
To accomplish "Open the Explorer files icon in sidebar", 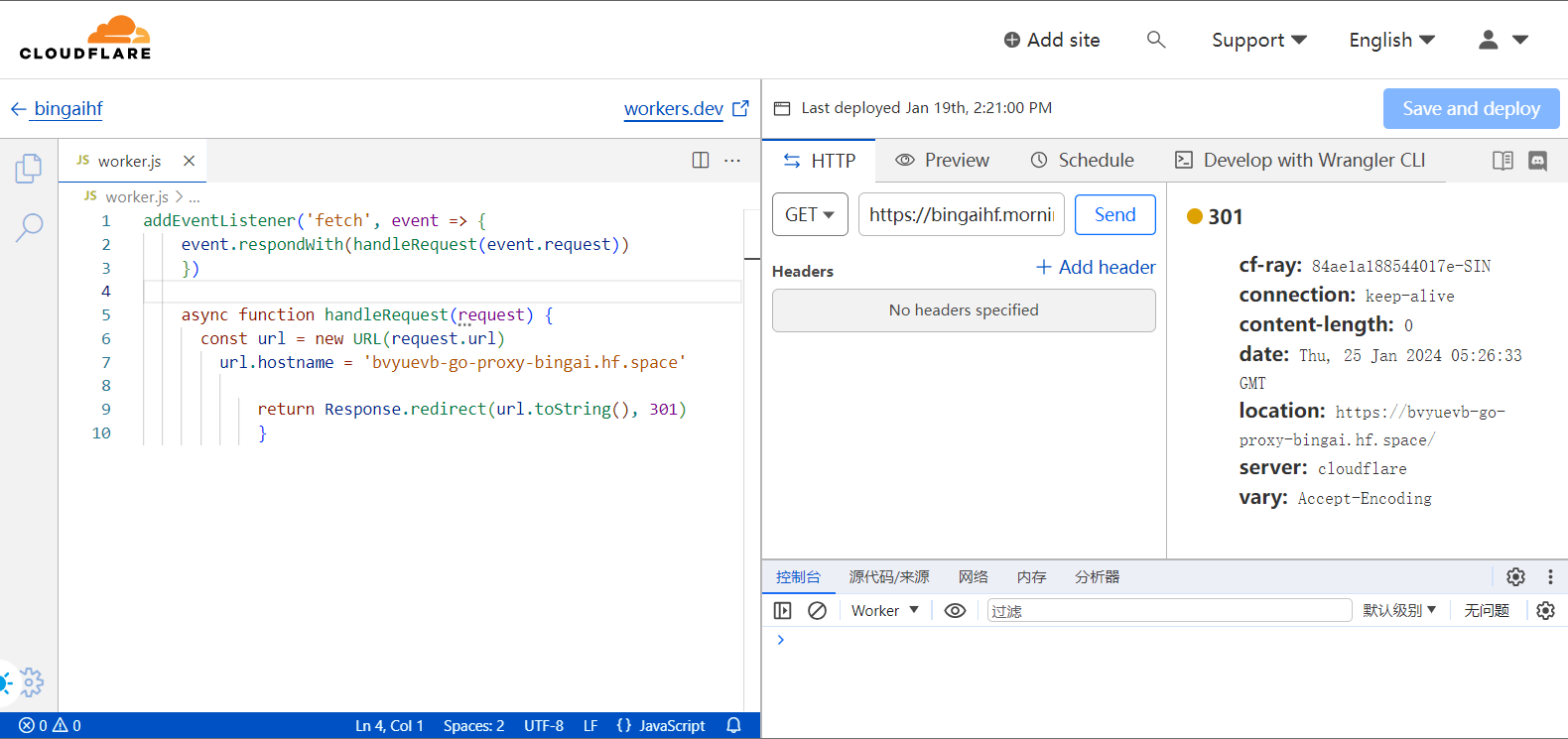I will pyautogui.click(x=29, y=169).
